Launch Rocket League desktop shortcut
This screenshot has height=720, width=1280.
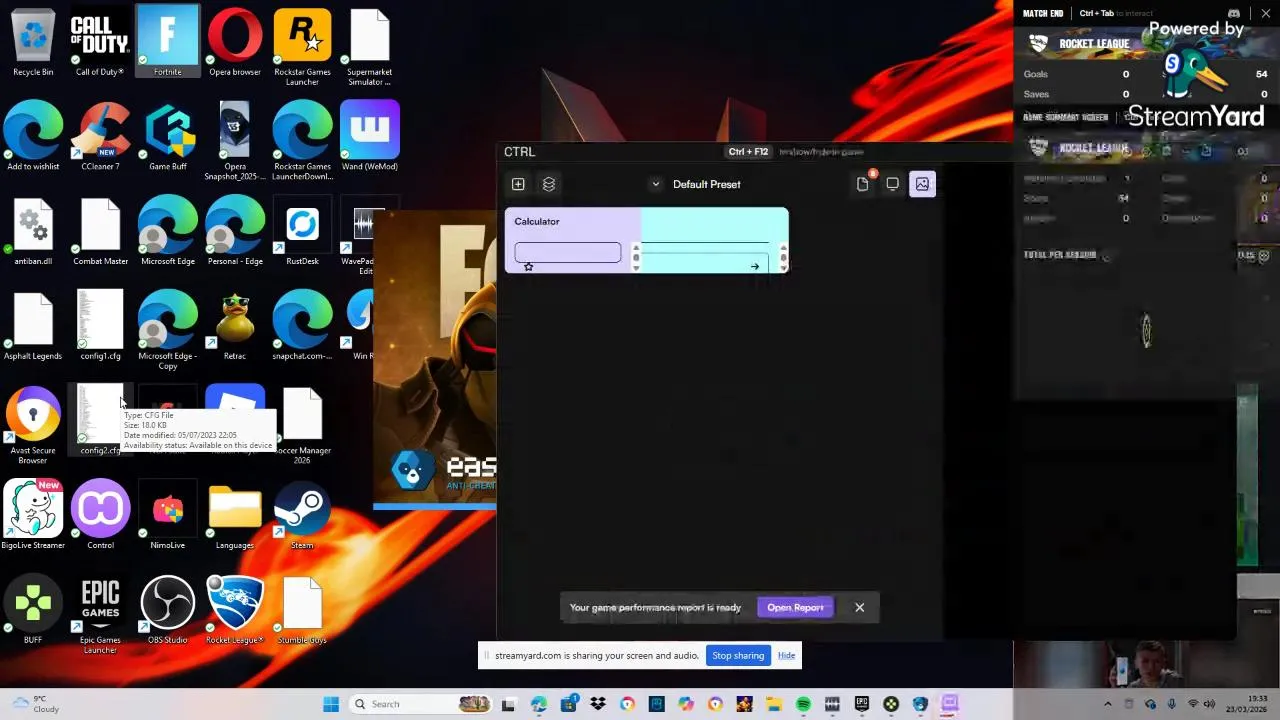point(235,611)
